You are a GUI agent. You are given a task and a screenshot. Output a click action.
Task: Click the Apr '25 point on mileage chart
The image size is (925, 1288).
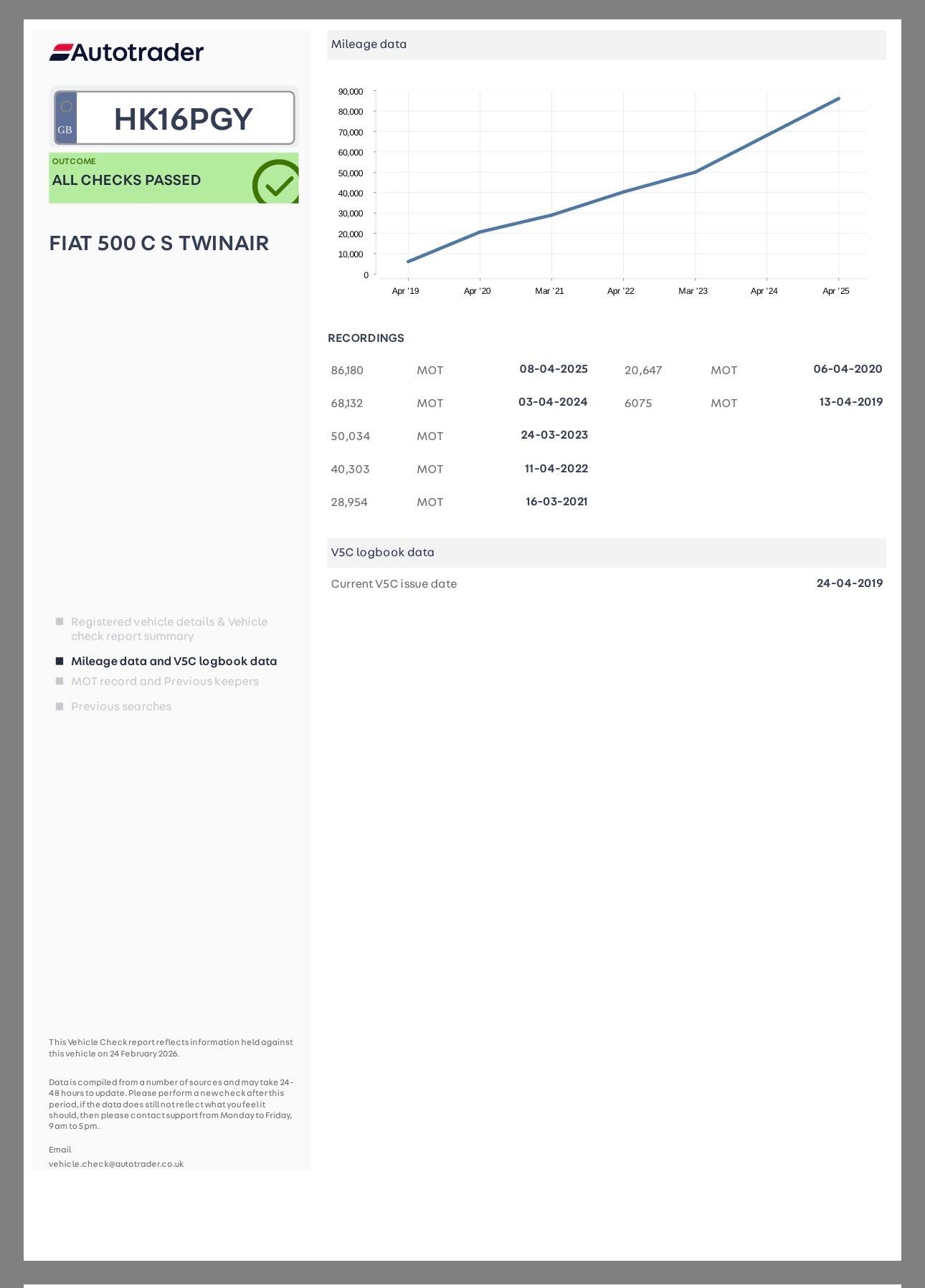[x=838, y=99]
